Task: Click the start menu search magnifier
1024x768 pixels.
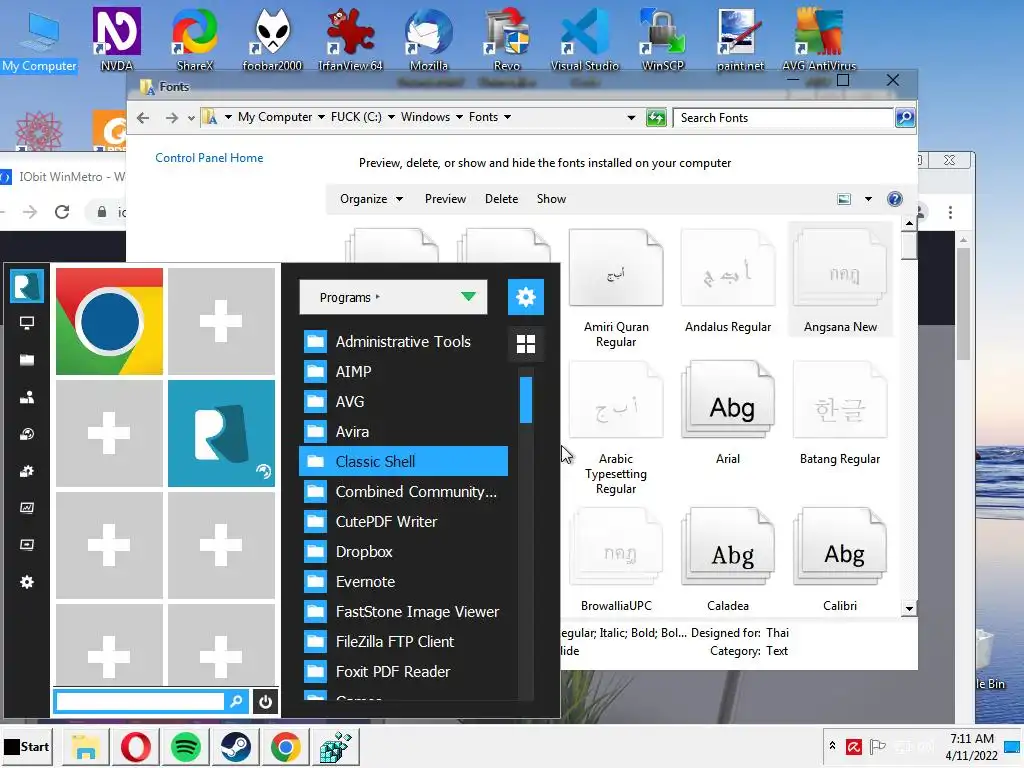Action: coord(236,701)
